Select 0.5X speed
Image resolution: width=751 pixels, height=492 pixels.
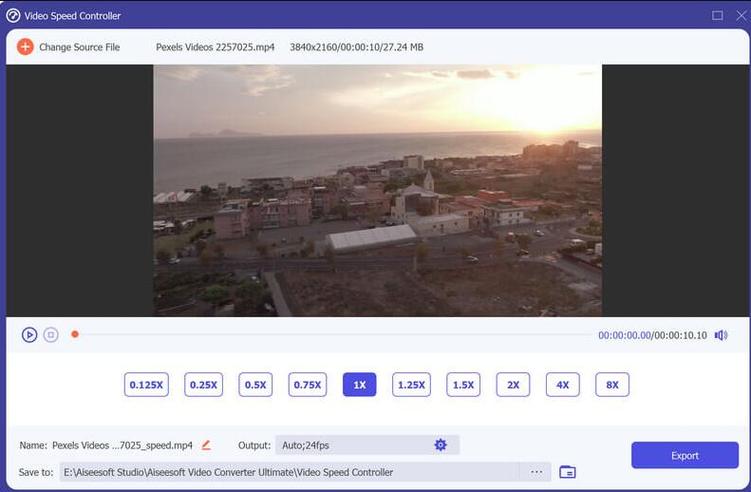click(255, 385)
